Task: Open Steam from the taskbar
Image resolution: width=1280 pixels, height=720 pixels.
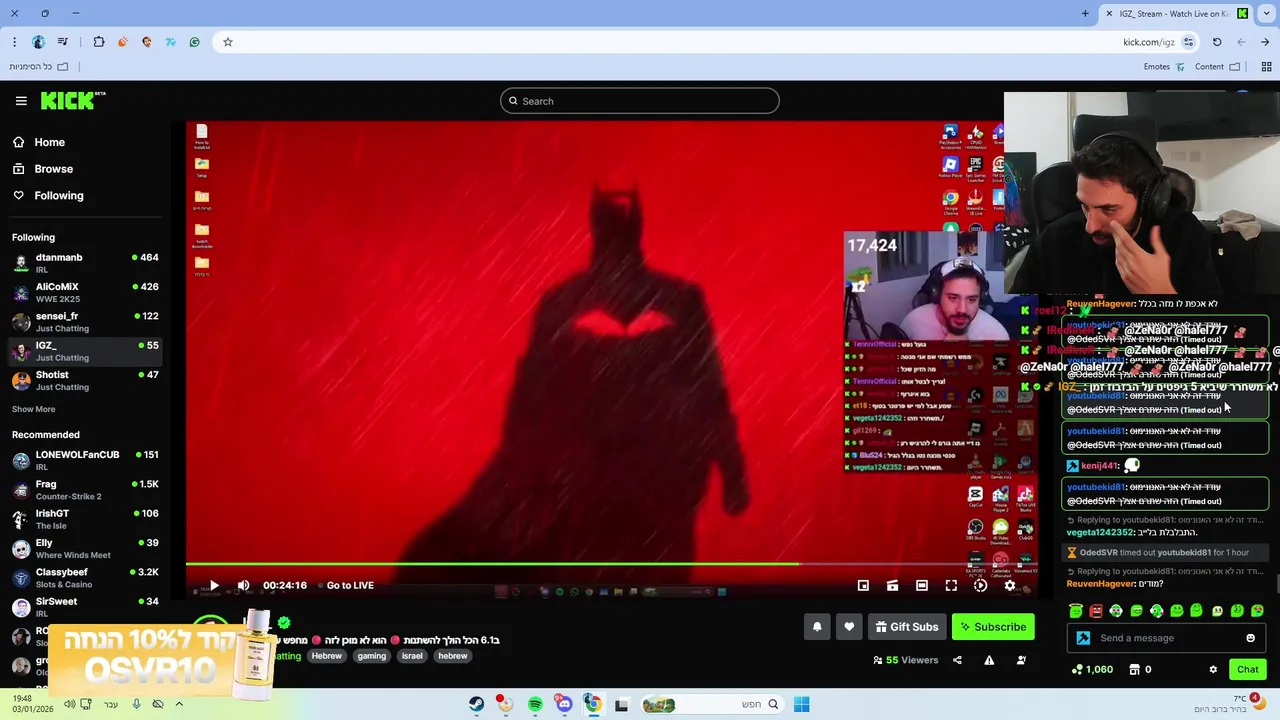Action: coord(476,704)
